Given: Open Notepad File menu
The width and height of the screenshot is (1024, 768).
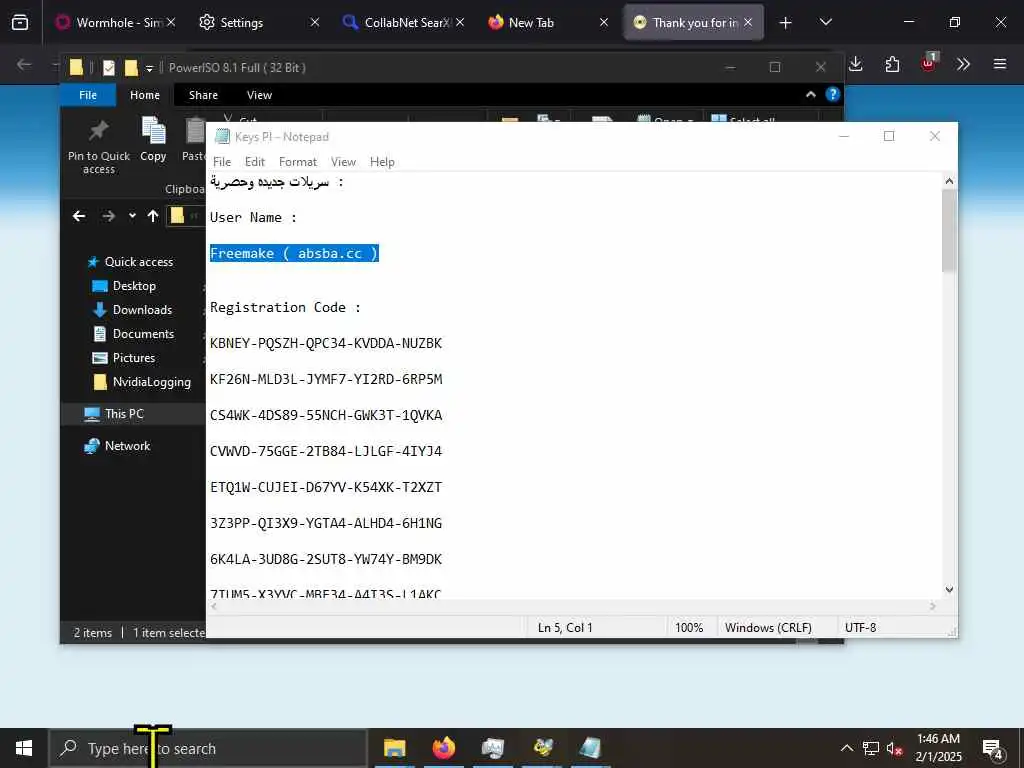Looking at the screenshot, I should click(222, 162).
